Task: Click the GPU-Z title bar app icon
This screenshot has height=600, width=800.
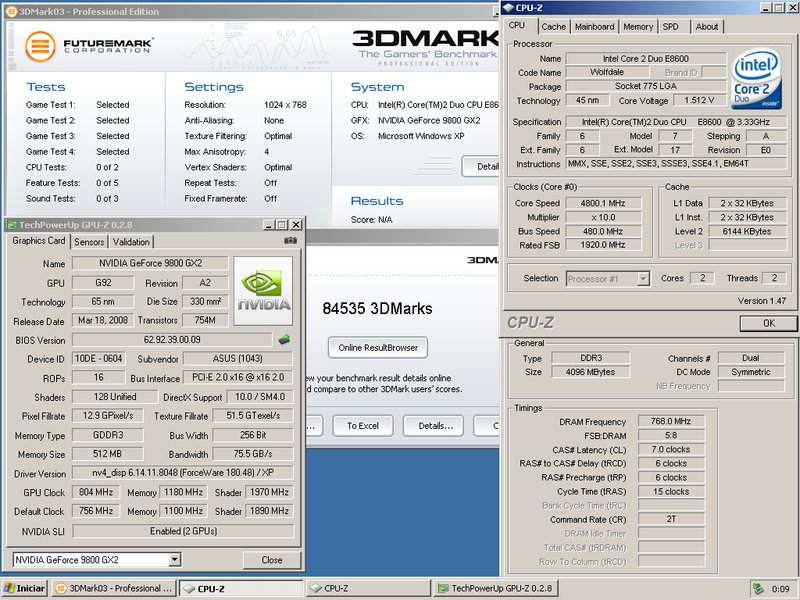Action: pos(12,225)
